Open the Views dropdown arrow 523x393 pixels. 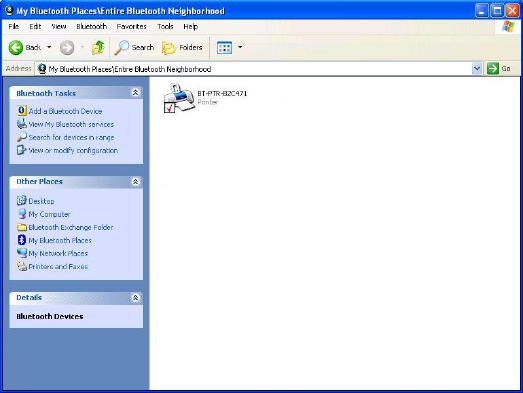coord(240,47)
